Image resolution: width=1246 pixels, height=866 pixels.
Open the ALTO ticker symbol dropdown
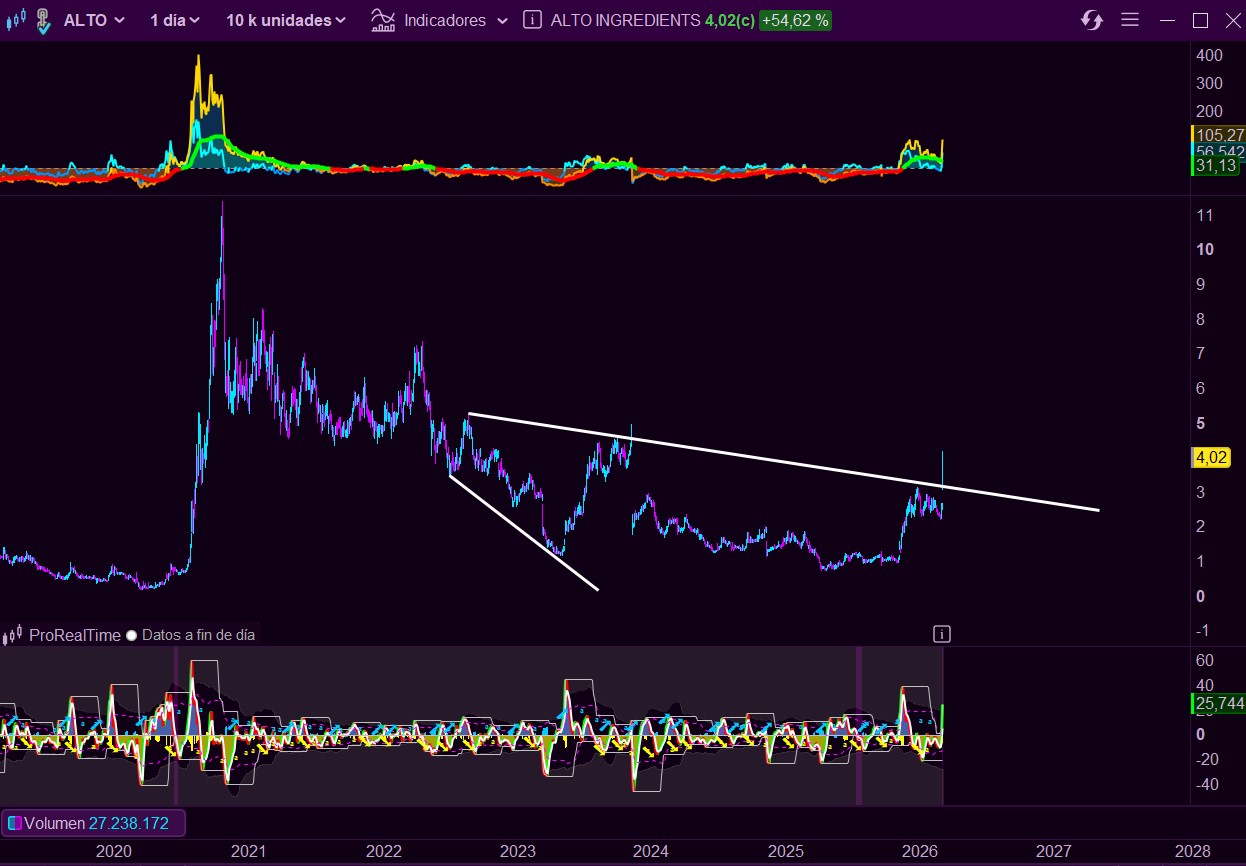pyautogui.click(x=94, y=20)
